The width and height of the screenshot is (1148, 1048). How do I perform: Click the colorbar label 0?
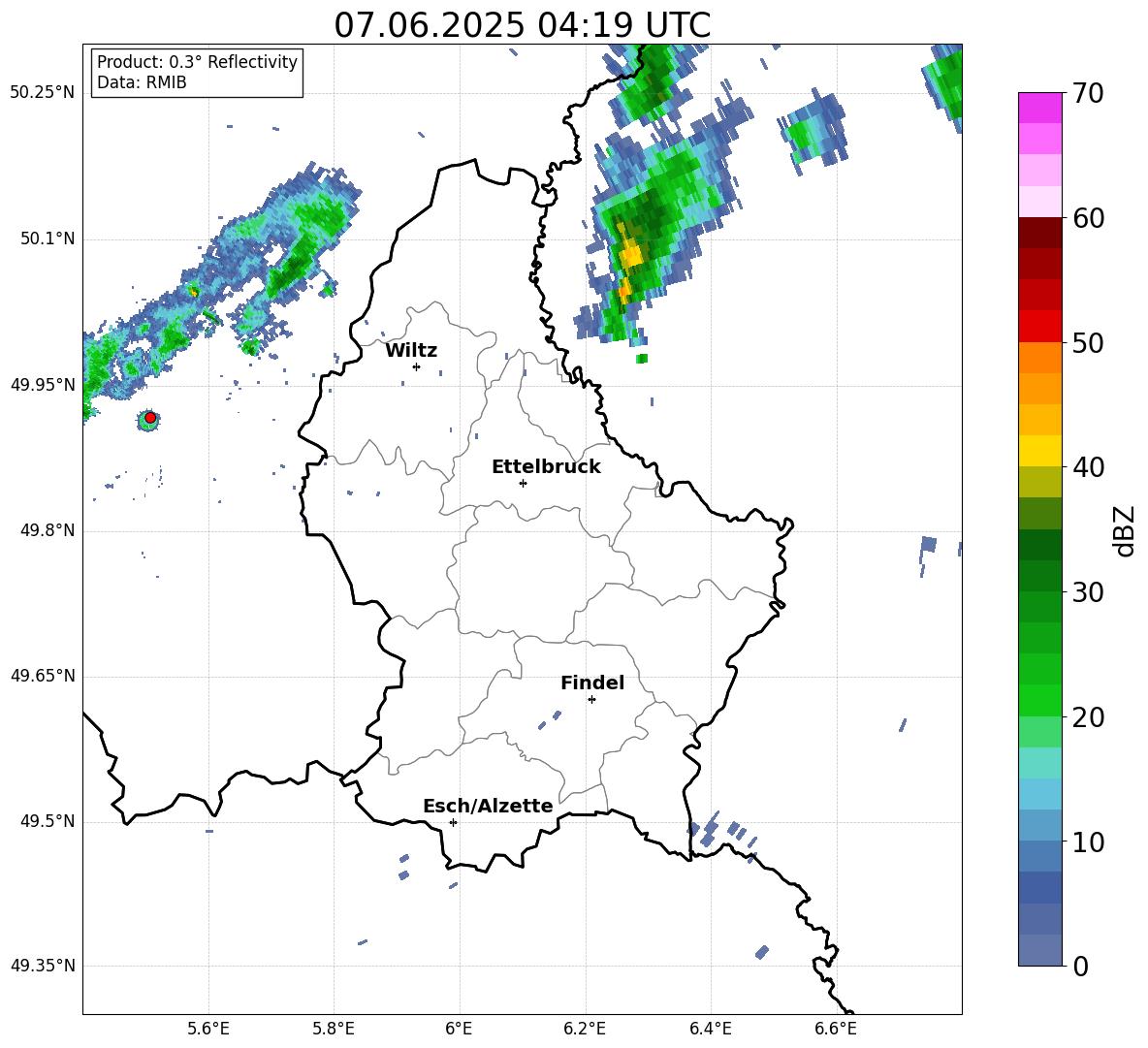click(1080, 967)
